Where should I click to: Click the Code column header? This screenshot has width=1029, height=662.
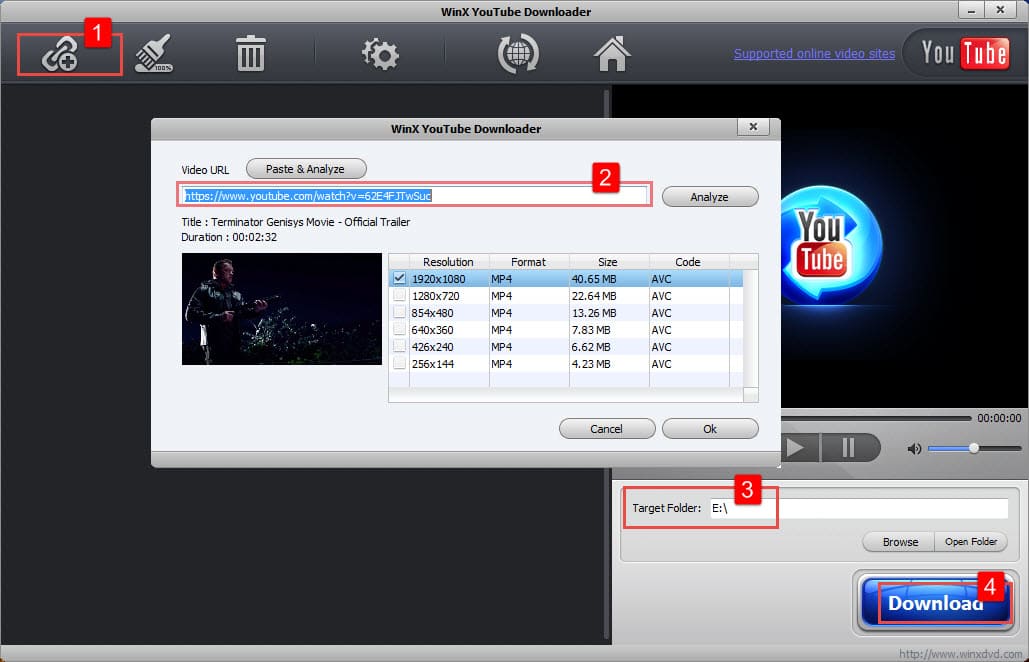(688, 262)
